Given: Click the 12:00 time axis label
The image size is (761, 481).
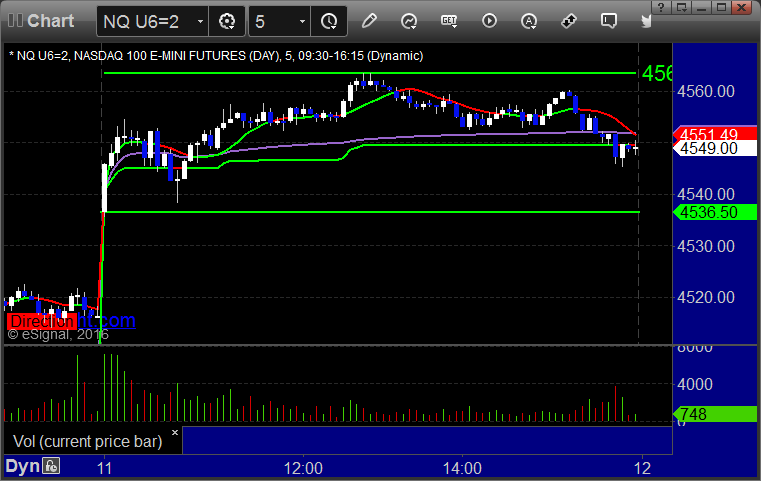Looking at the screenshot, I should click(x=303, y=468).
